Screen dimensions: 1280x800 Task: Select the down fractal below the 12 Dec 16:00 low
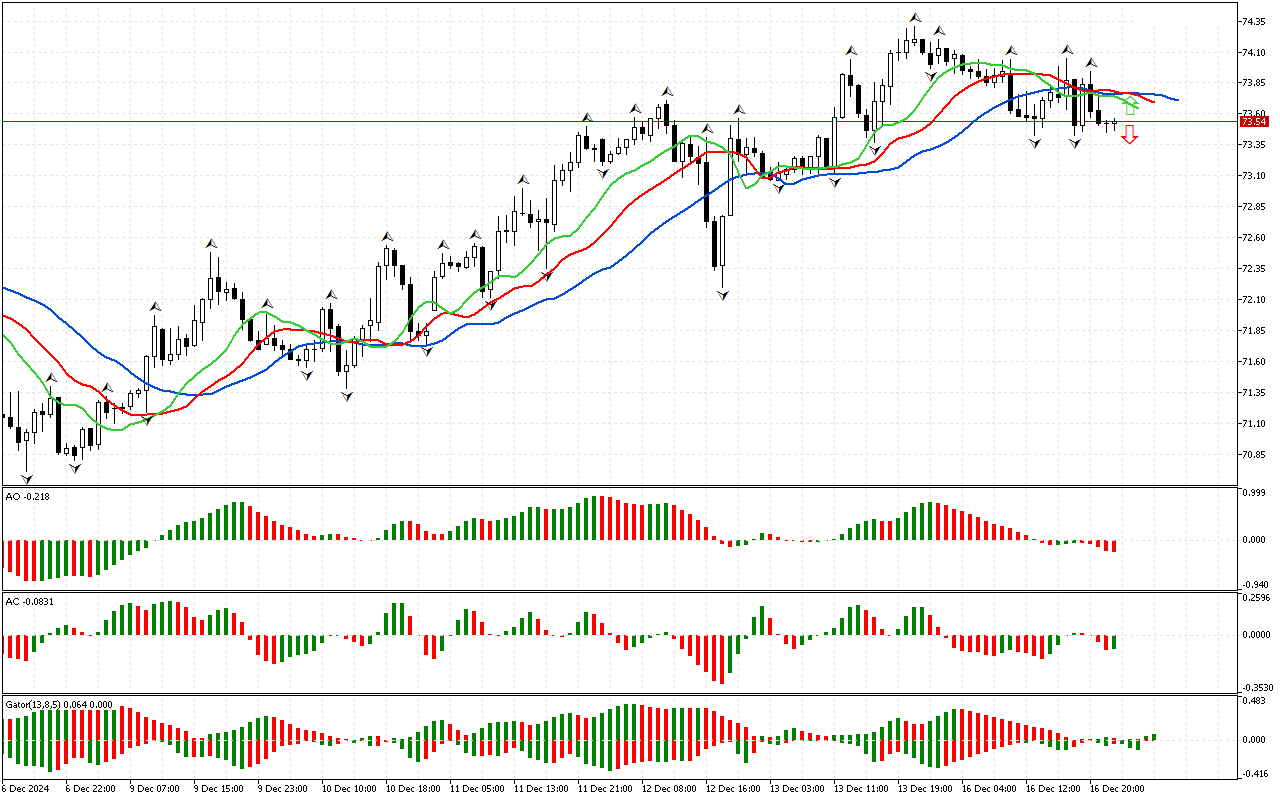(x=722, y=295)
